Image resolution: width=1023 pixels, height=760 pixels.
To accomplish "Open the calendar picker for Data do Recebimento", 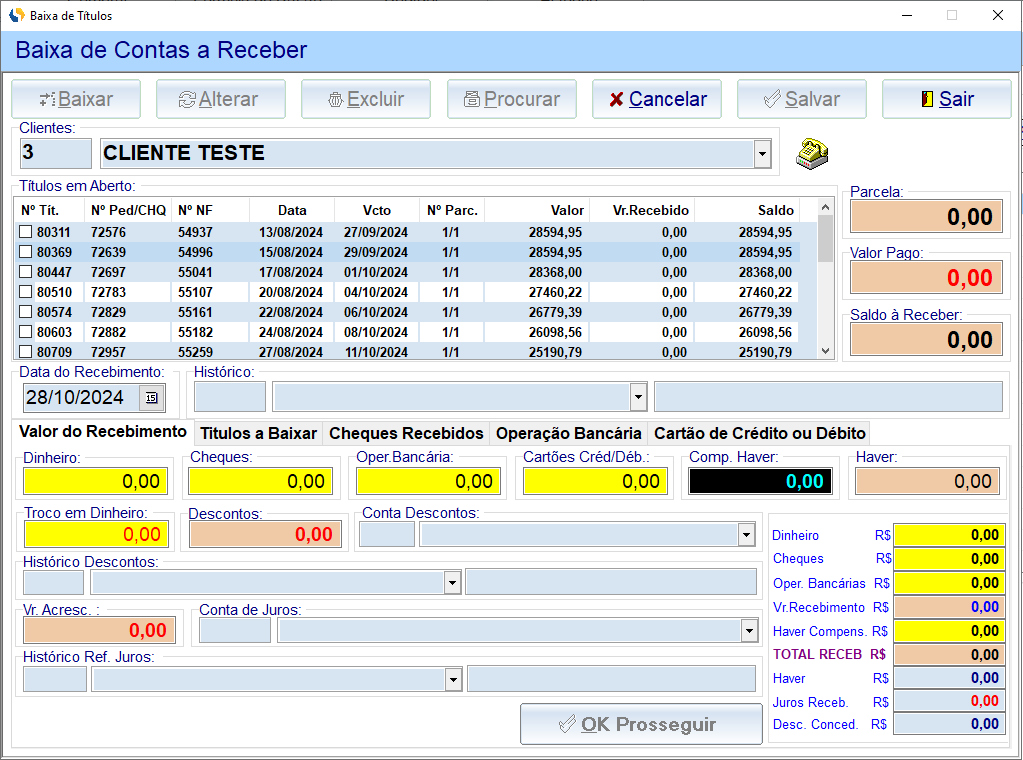I will coord(151,398).
